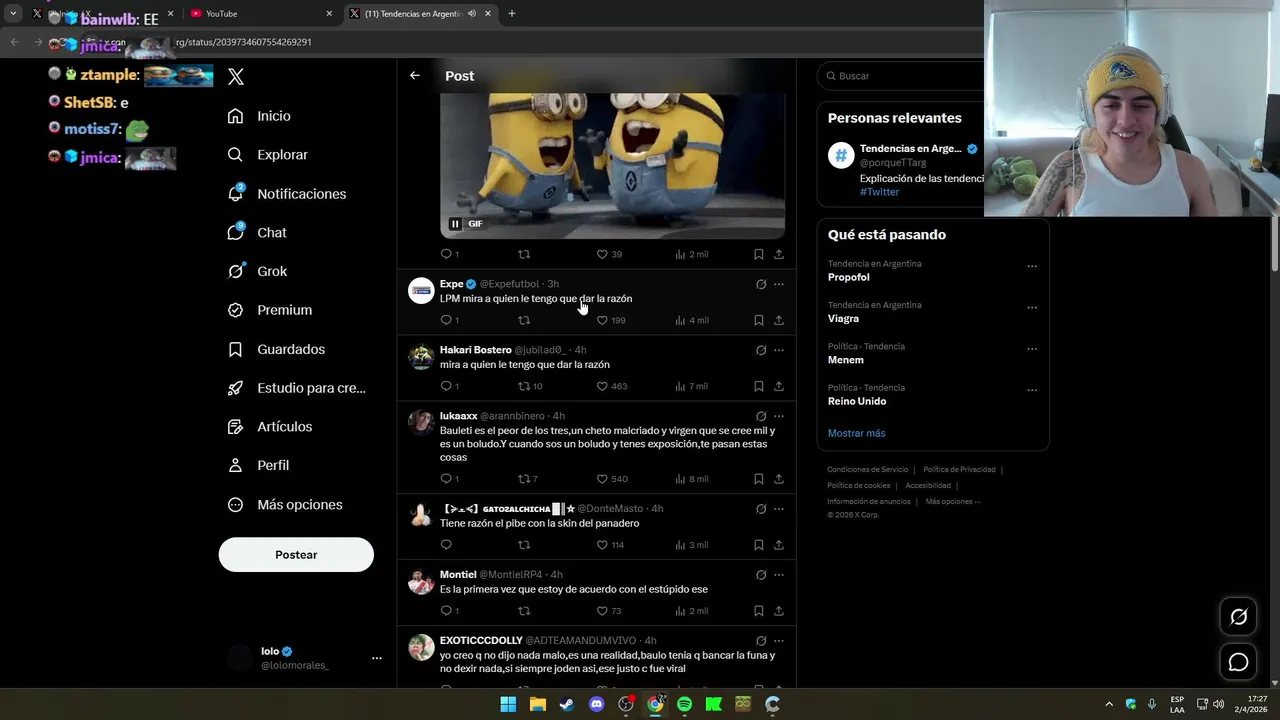Open Condiciones de Servicio link
1280x720 pixels.
tap(868, 470)
